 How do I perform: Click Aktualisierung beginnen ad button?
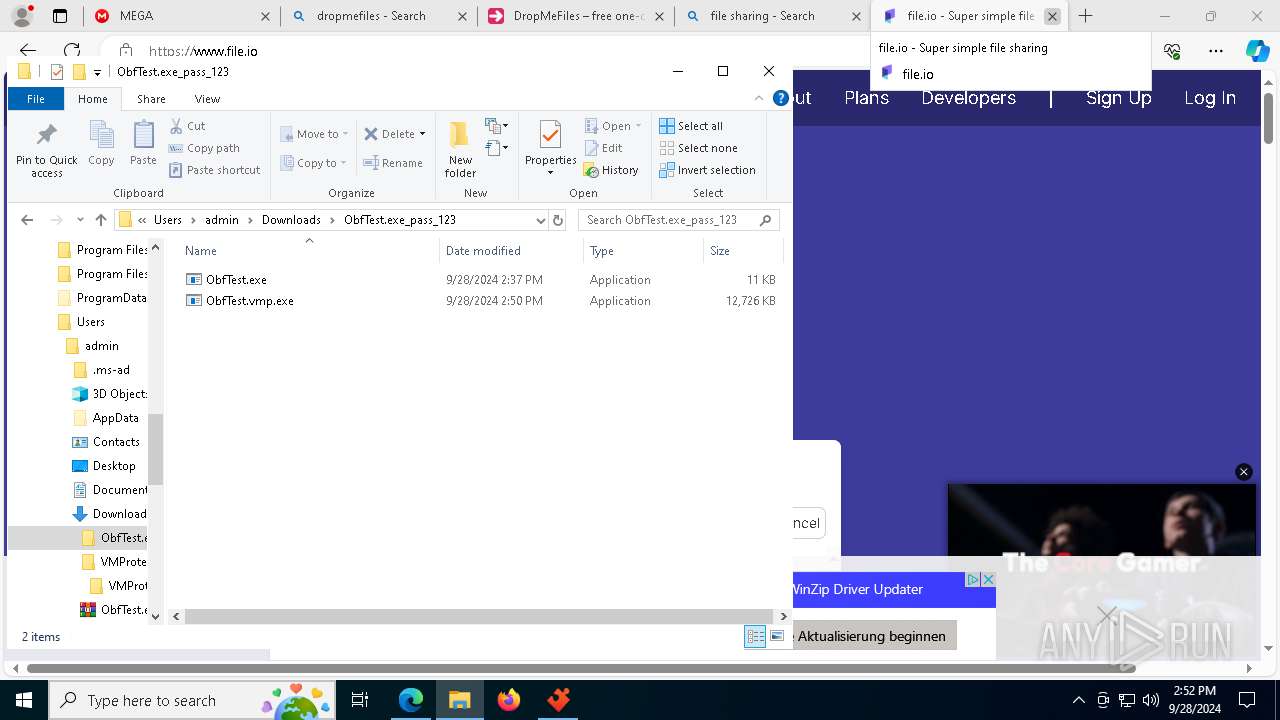coord(874,636)
